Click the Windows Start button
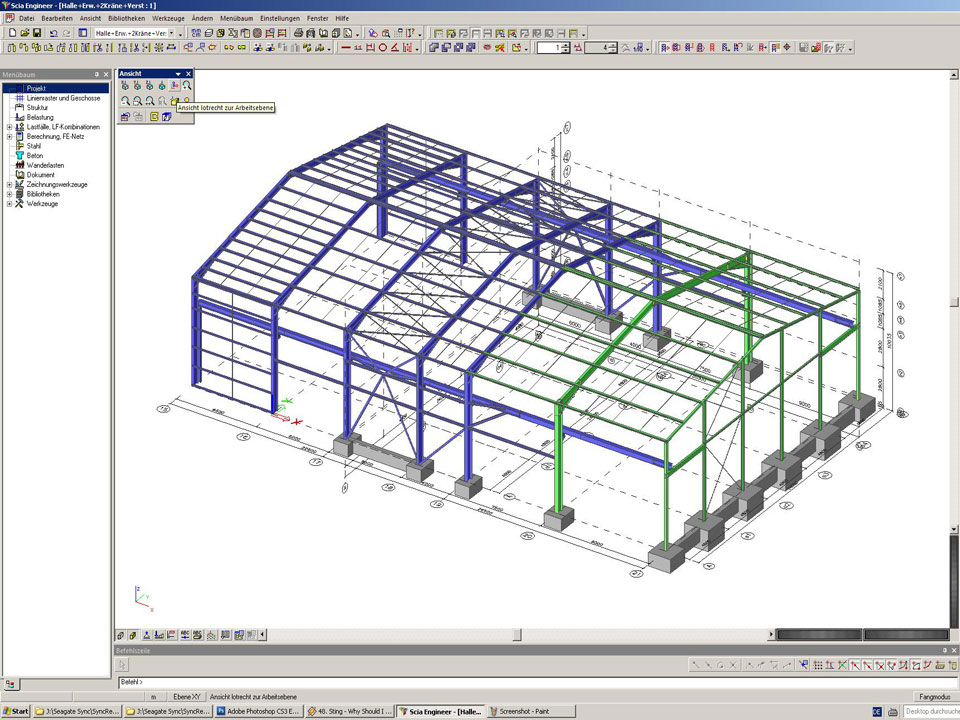The height and width of the screenshot is (720, 960). pos(16,711)
